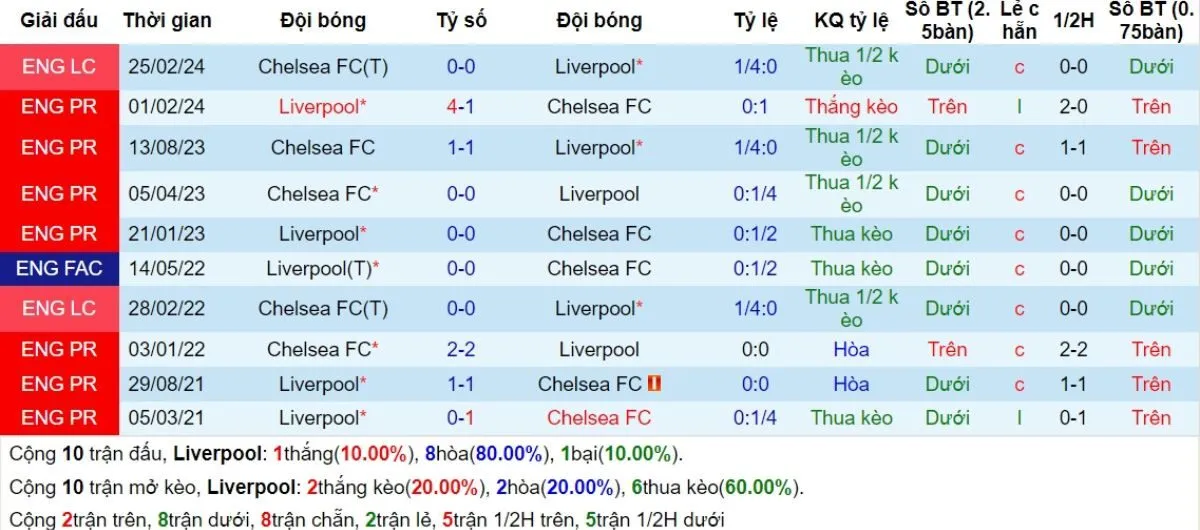Click the 2-0 half-time score
The image size is (1200, 530).
[x=1074, y=106]
